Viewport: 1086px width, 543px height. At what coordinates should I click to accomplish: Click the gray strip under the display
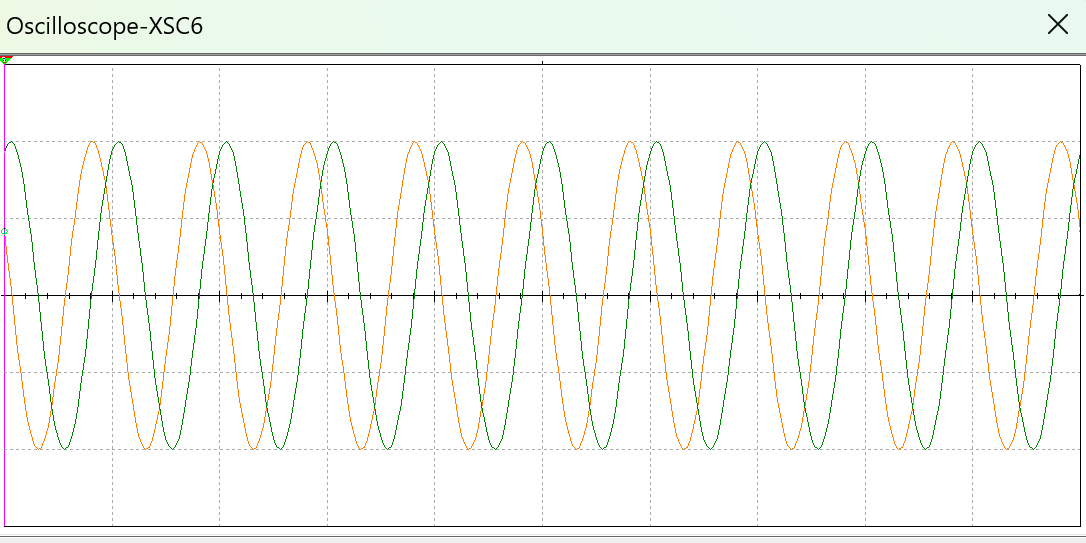(x=542, y=536)
